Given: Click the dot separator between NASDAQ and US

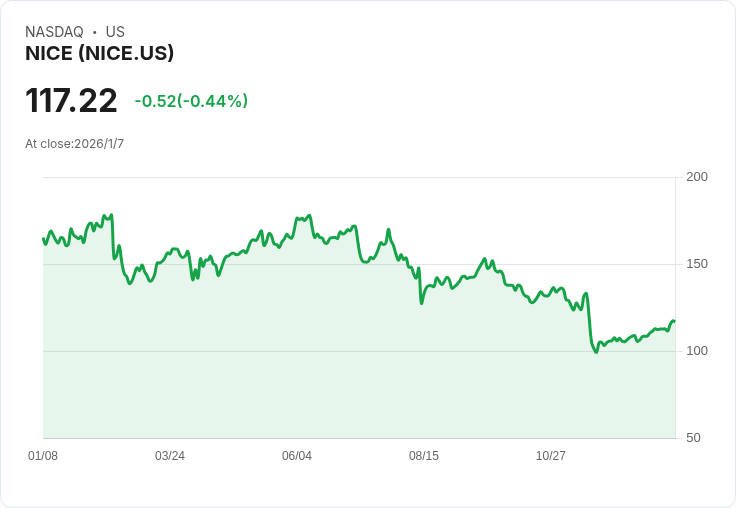Looking at the screenshot, I should pos(94,32).
